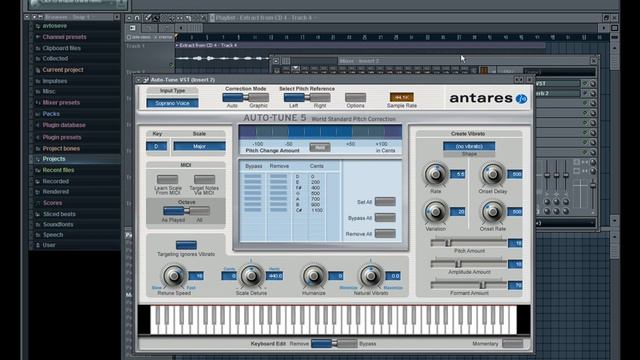This screenshot has height=360, width=640.
Task: Toggle Keyboard Edit Remove/Bypass switch
Action: click(334, 344)
